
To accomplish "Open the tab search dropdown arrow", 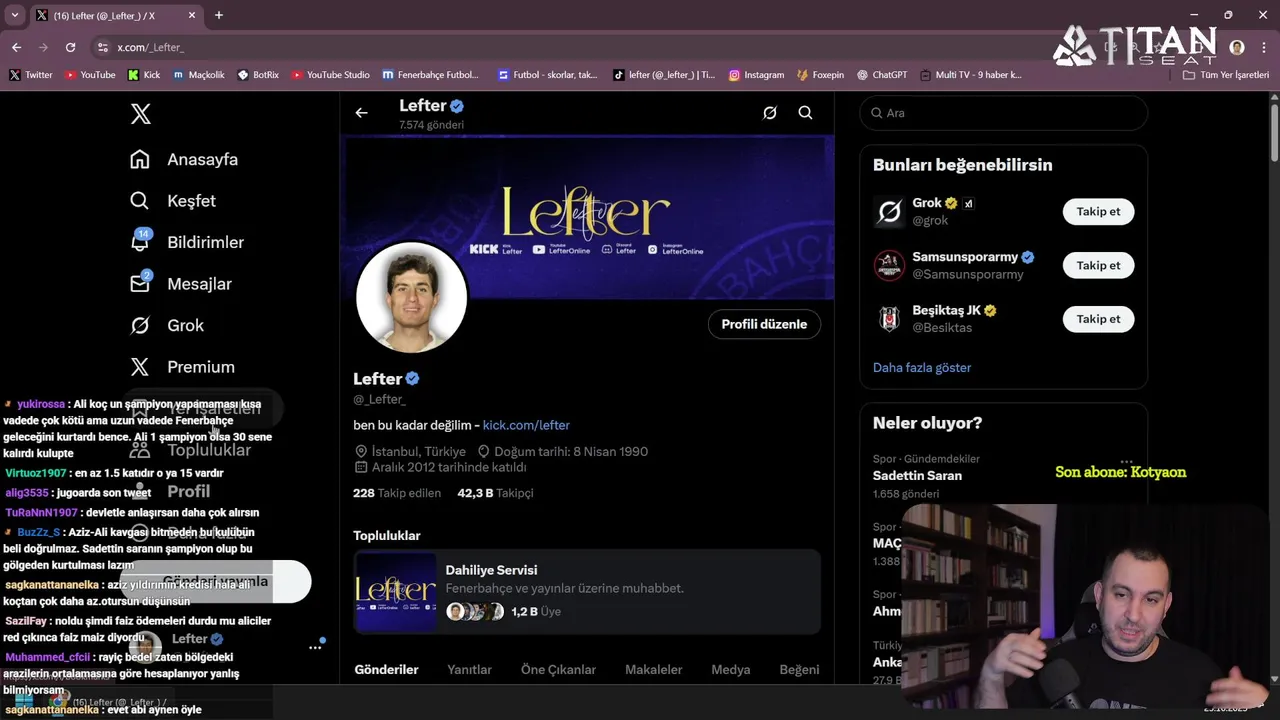I will 14,15.
